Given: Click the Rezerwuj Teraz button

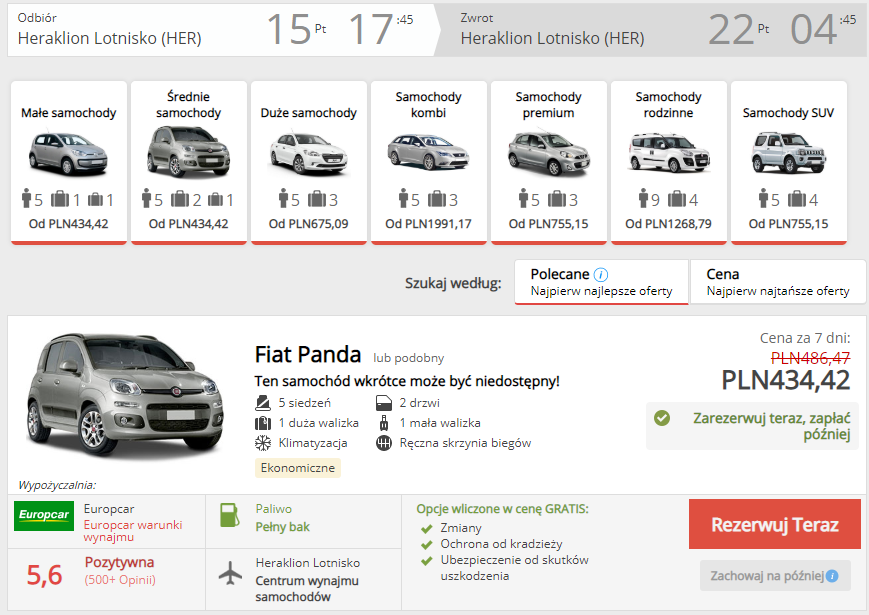Looking at the screenshot, I should pos(774,524).
